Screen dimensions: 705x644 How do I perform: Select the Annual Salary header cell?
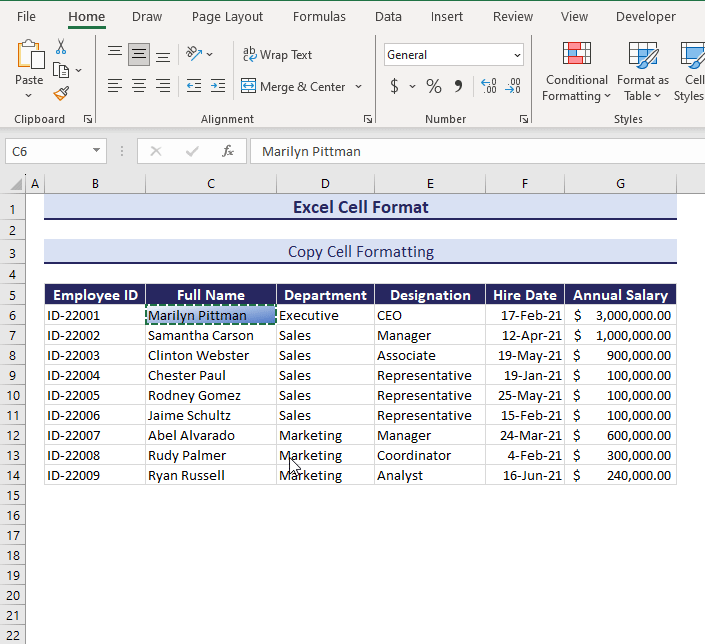[620, 295]
